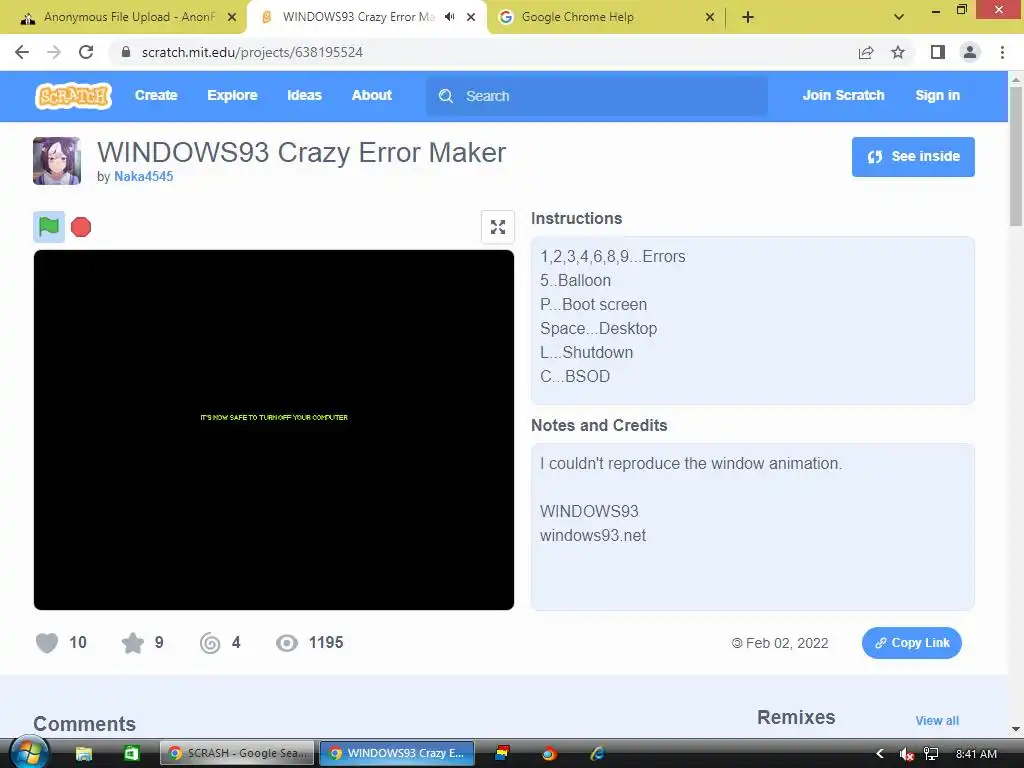The width and height of the screenshot is (1024, 768).
Task: Close the Google Chrome Help tab
Action: tap(710, 17)
